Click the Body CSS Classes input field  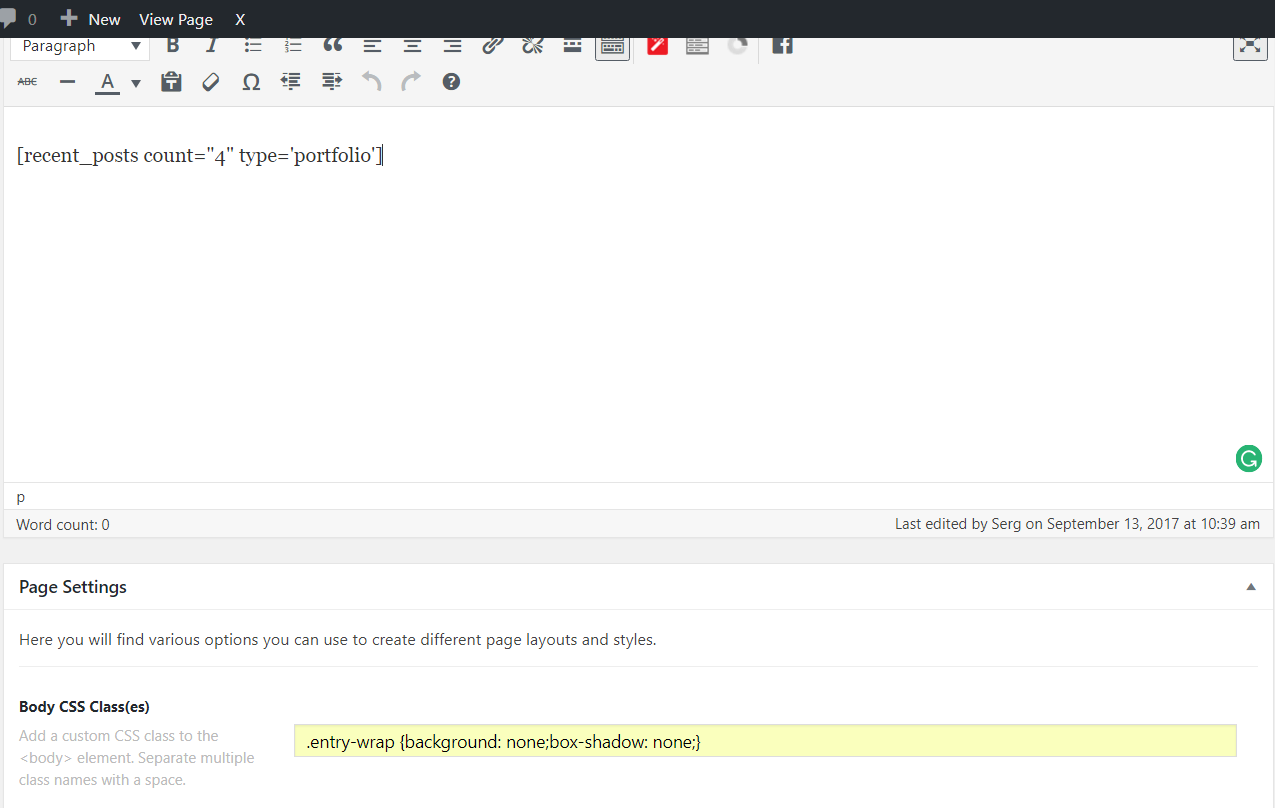(x=765, y=741)
